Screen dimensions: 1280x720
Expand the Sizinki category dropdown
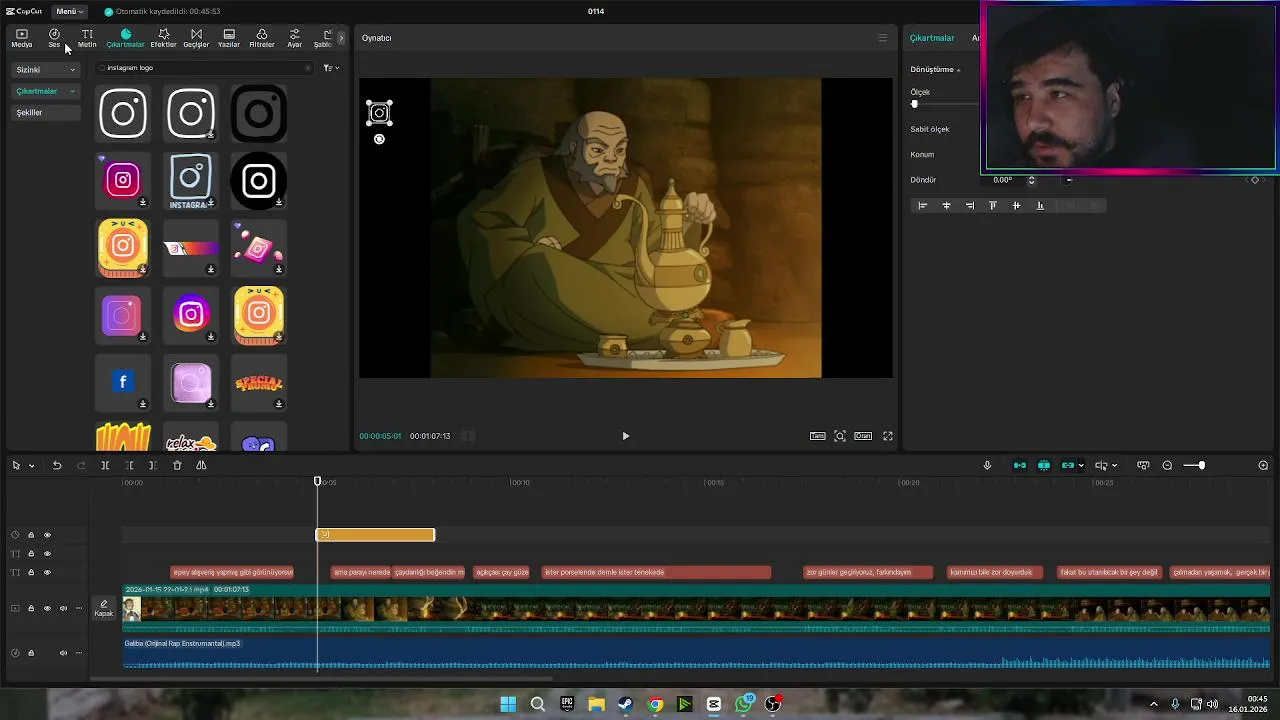tap(45, 70)
